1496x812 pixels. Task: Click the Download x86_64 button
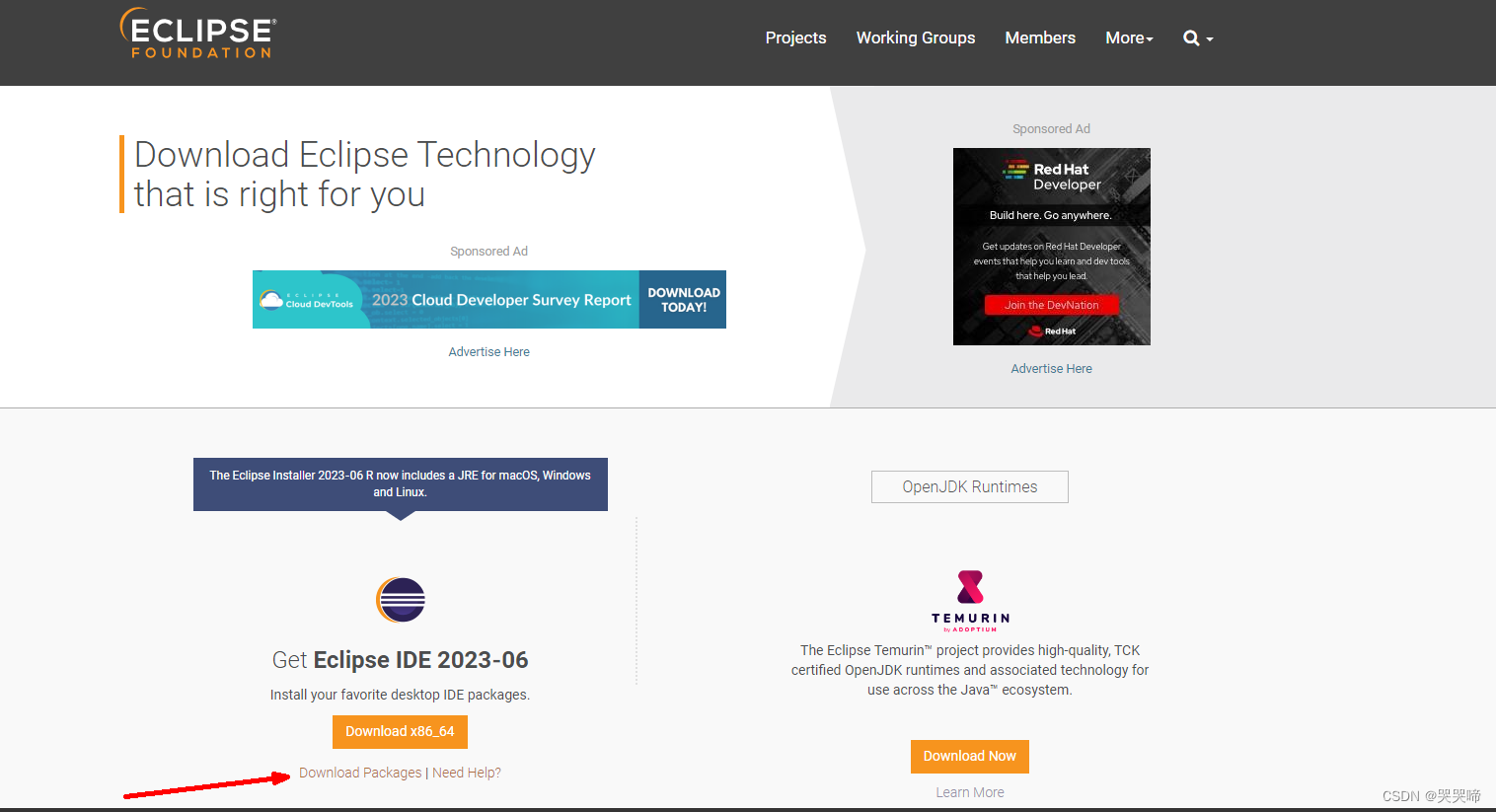point(400,732)
